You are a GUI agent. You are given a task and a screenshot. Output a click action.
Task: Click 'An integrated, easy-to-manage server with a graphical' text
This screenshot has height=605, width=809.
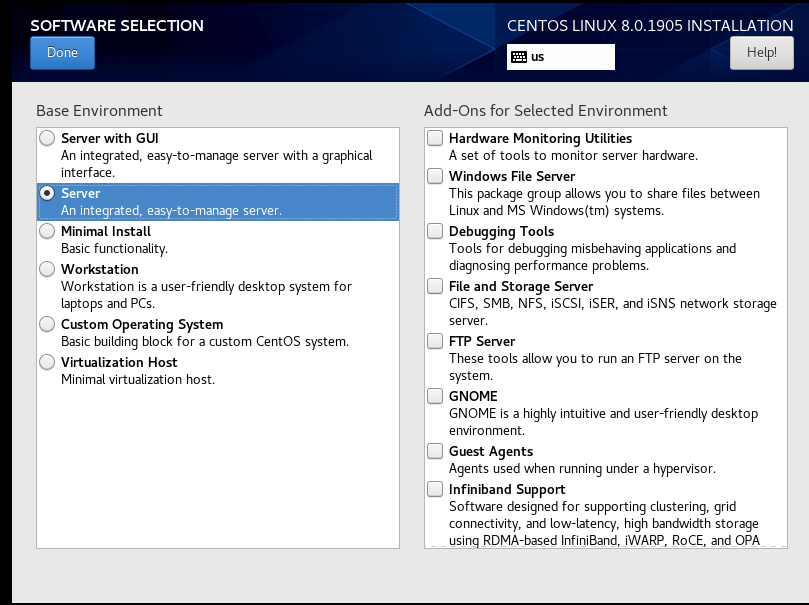217,164
